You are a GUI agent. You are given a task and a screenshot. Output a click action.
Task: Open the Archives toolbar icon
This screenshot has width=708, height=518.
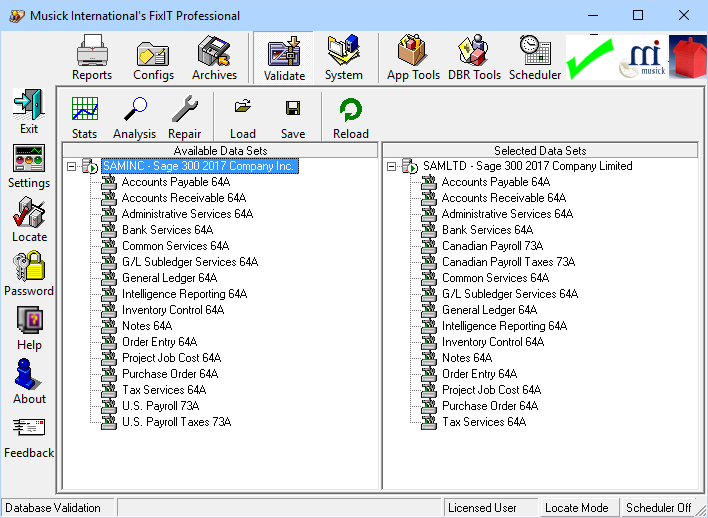point(214,58)
